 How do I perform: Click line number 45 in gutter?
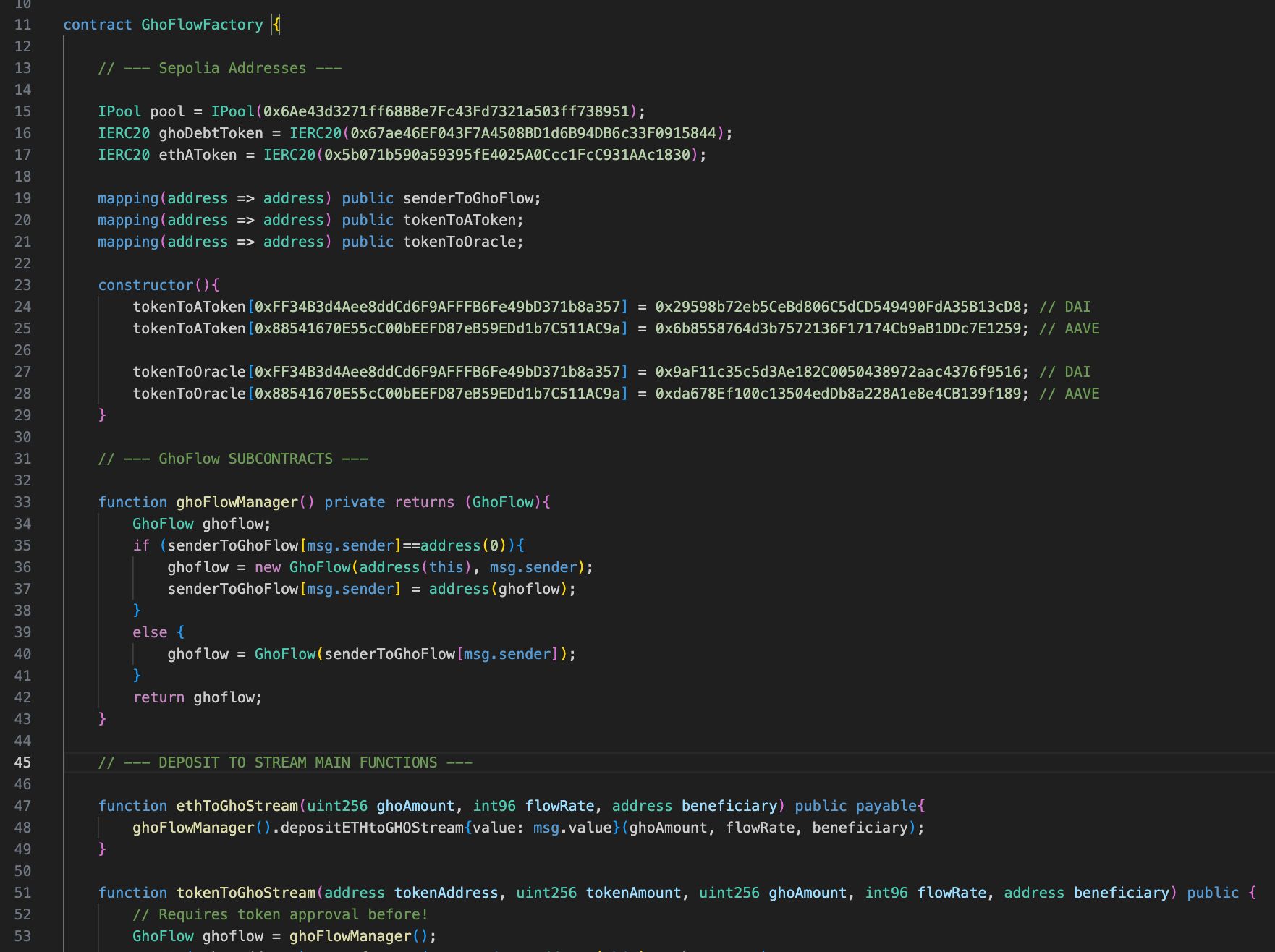22,762
